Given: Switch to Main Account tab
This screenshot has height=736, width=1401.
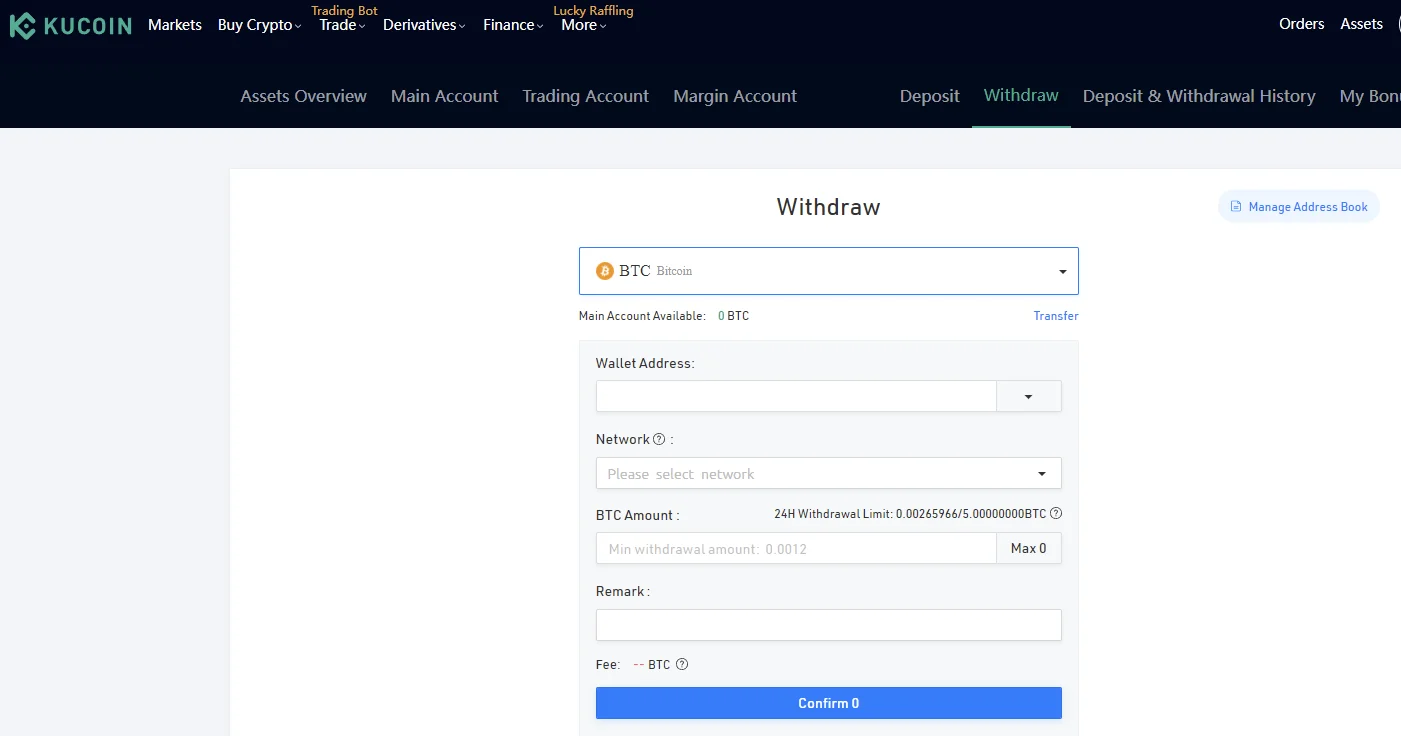Looking at the screenshot, I should click(445, 96).
